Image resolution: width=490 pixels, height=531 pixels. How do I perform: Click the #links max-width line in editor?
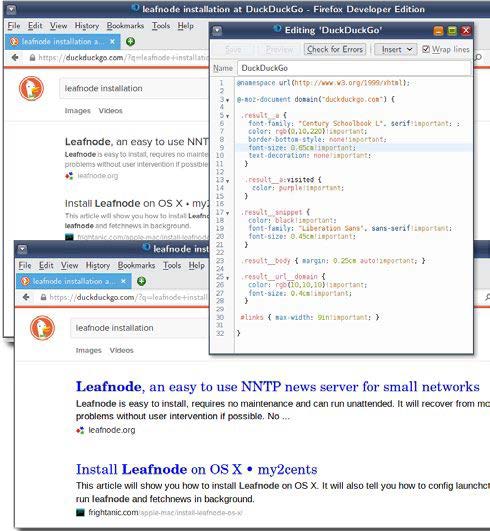(310, 317)
